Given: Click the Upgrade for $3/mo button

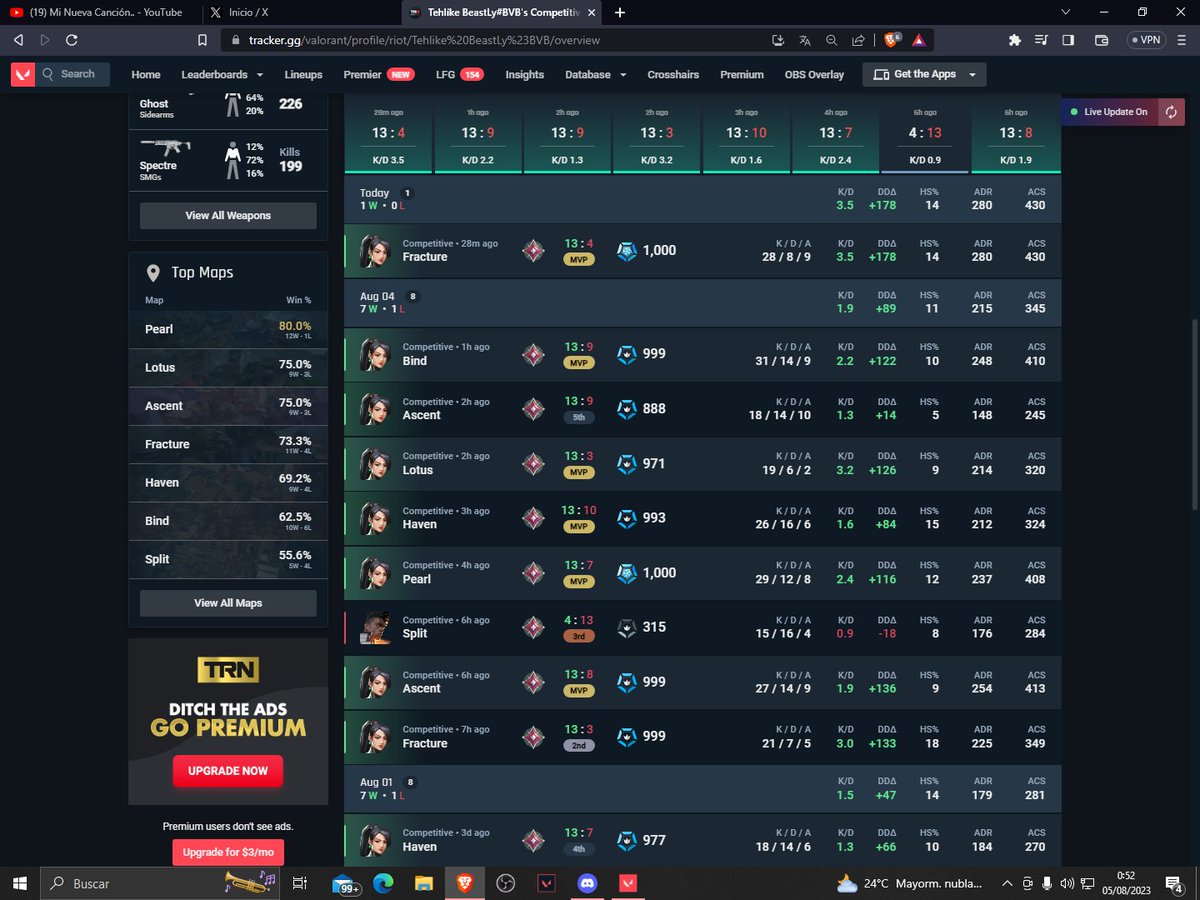Looking at the screenshot, I should point(228,852).
